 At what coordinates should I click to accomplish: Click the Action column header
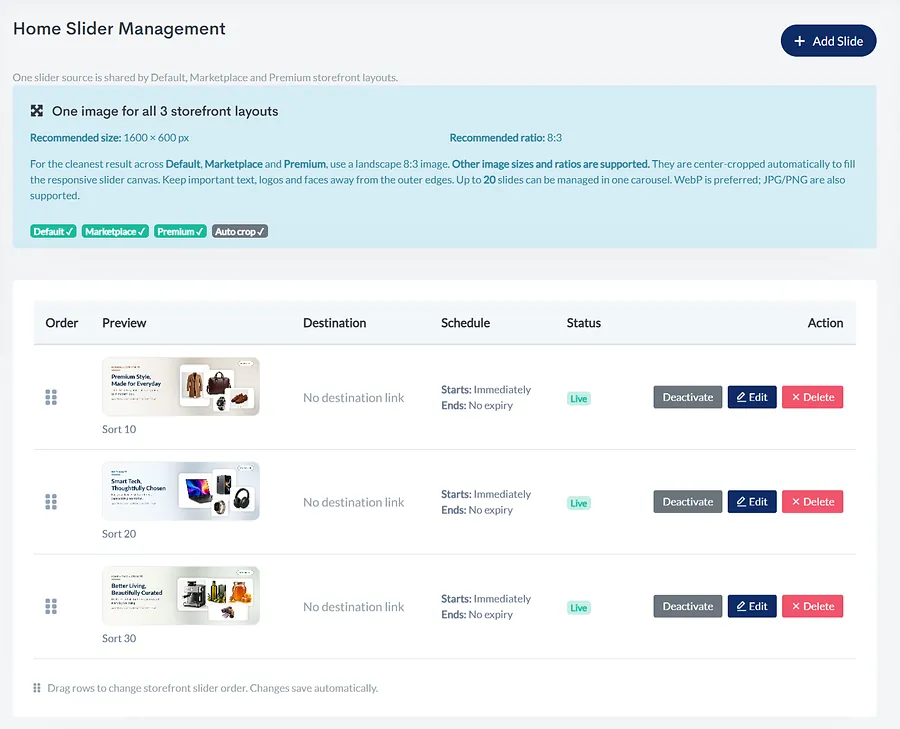pyautogui.click(x=825, y=323)
